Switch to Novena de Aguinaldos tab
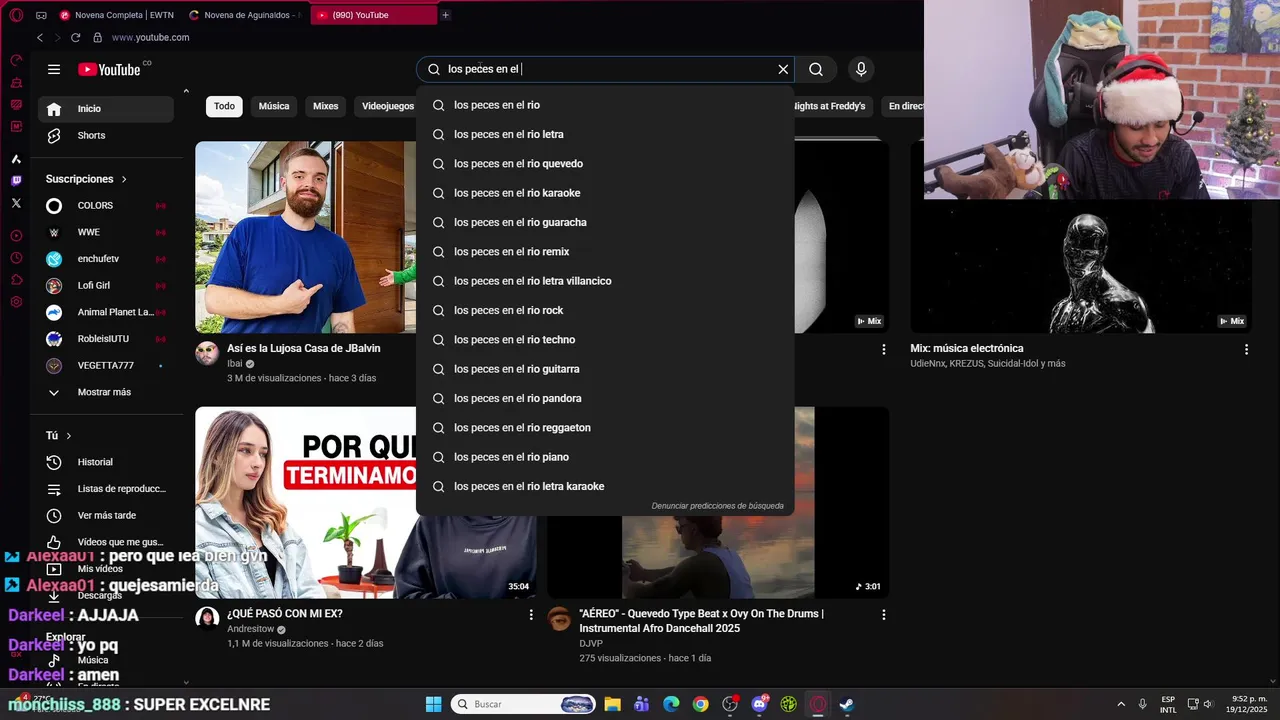This screenshot has width=1280, height=720. 246,15
